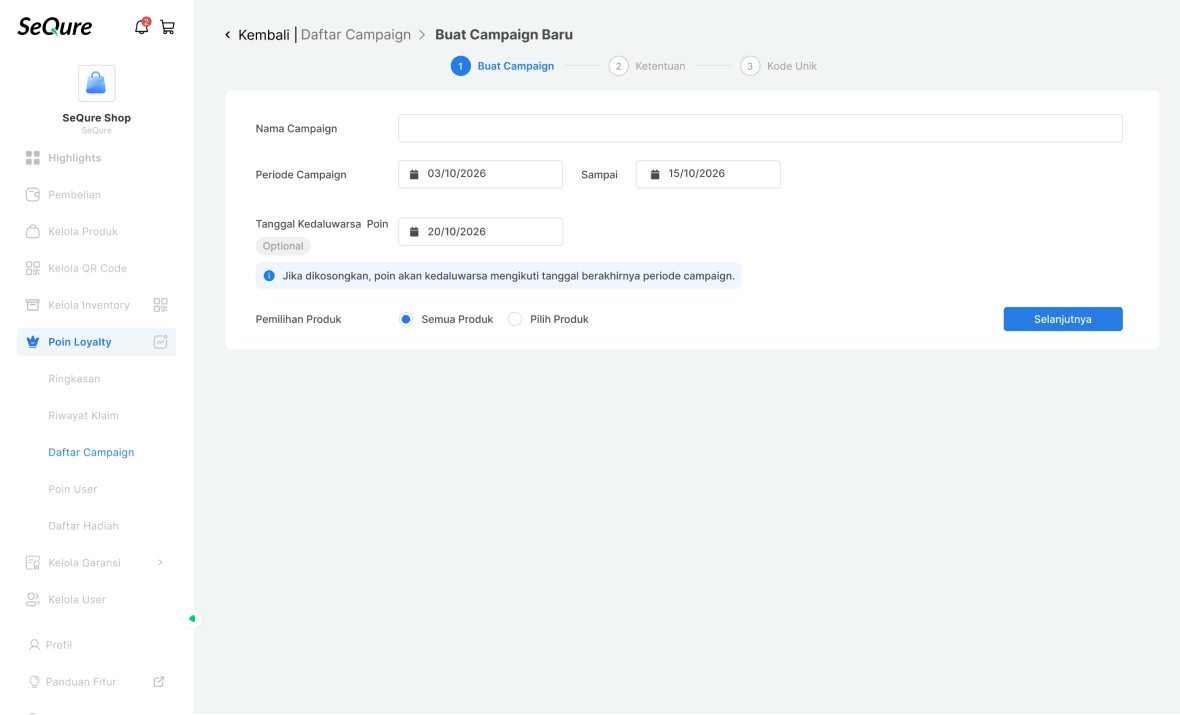Screen dimensions: 1180x715
Task: Open the start date 03/10/2026 picker
Action: 480,174
